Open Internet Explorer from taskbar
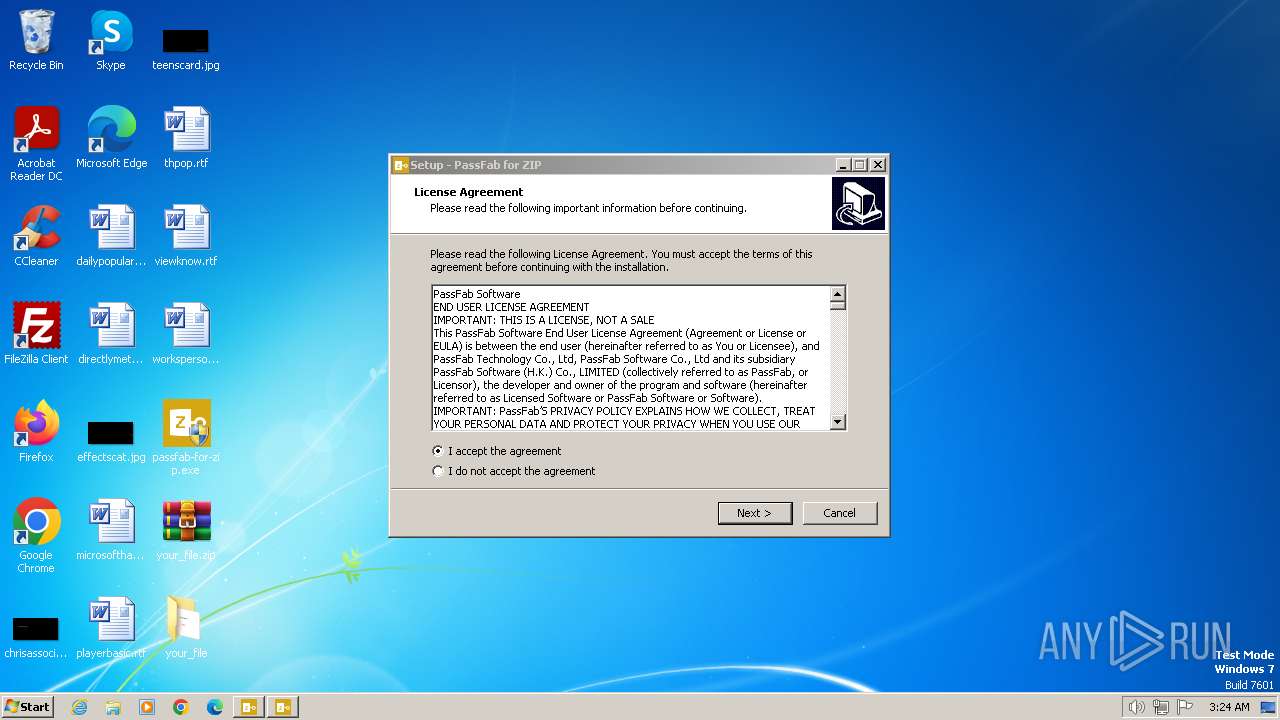1280x720 pixels. pyautogui.click(x=79, y=707)
